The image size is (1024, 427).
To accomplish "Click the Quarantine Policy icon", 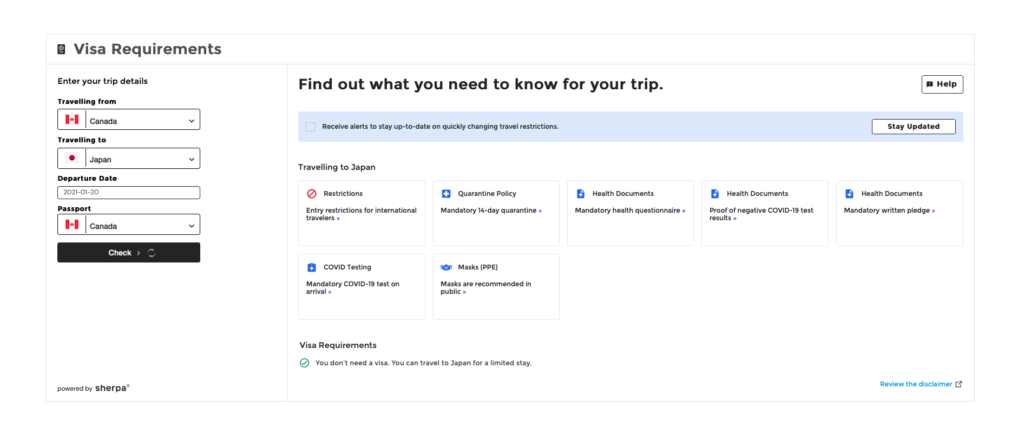I will (446, 193).
